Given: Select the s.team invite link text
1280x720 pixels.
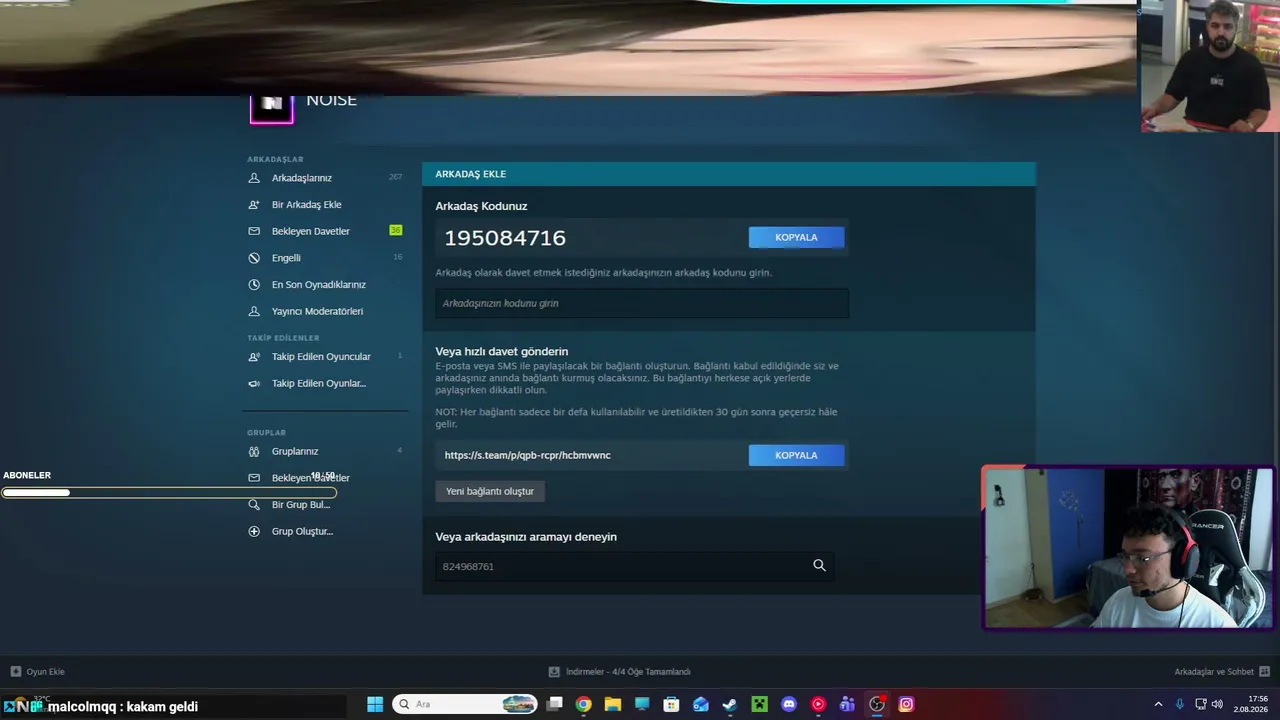Looking at the screenshot, I should pos(528,455).
